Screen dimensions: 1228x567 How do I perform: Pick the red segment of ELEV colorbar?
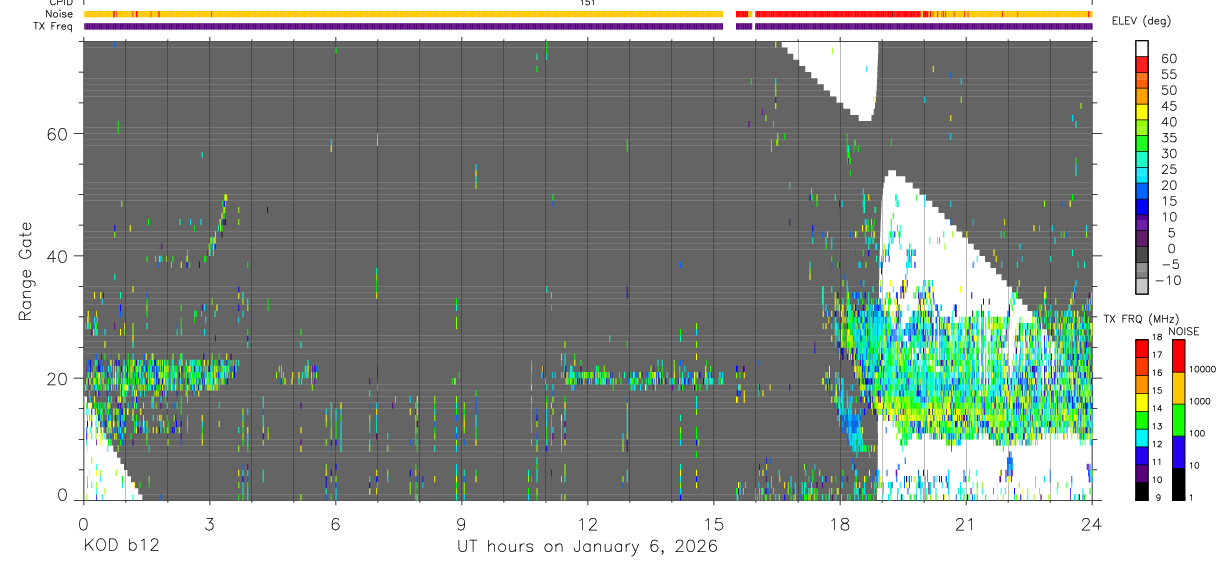(x=1142, y=64)
